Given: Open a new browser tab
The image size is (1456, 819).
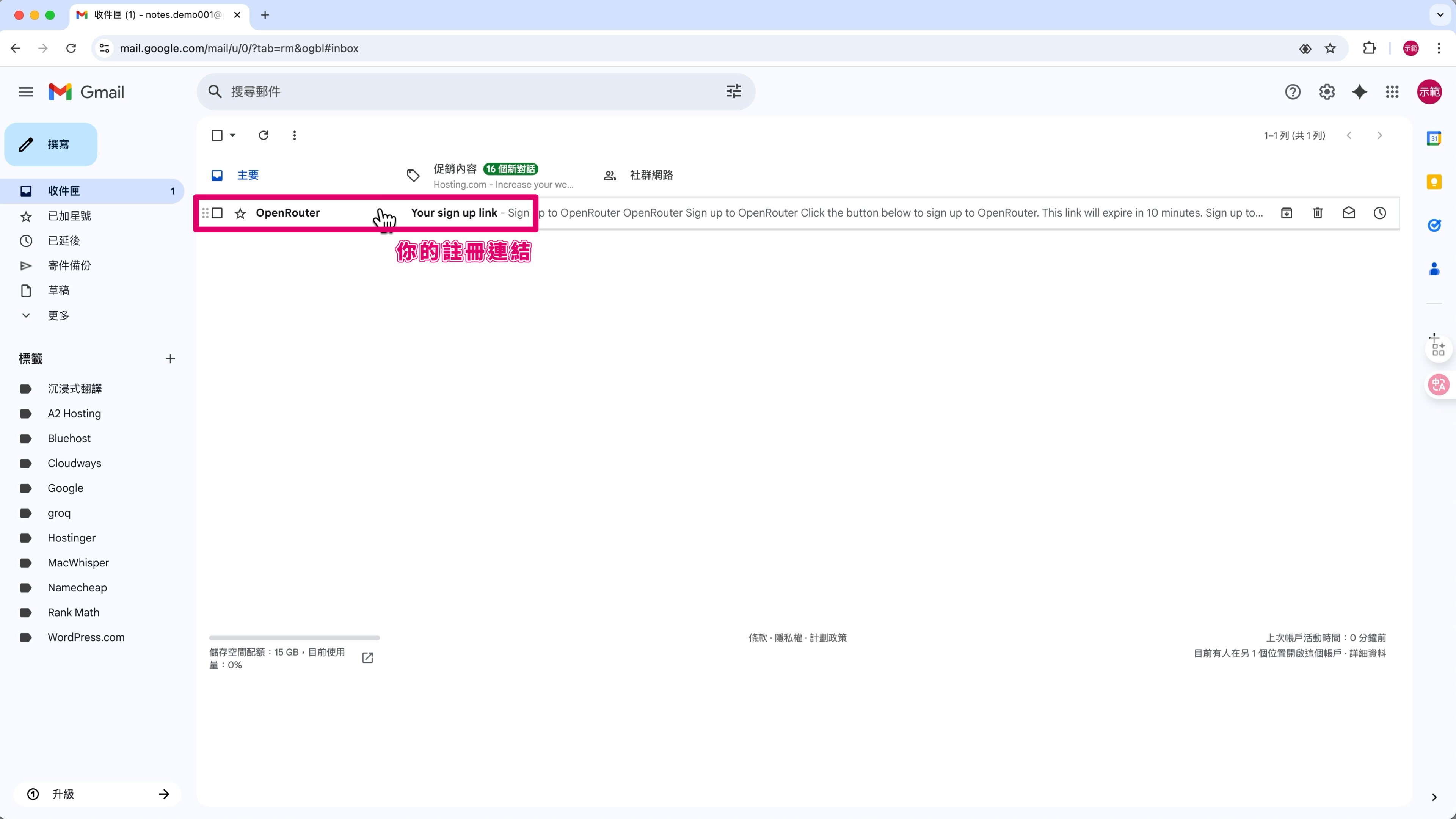Looking at the screenshot, I should coord(265,15).
